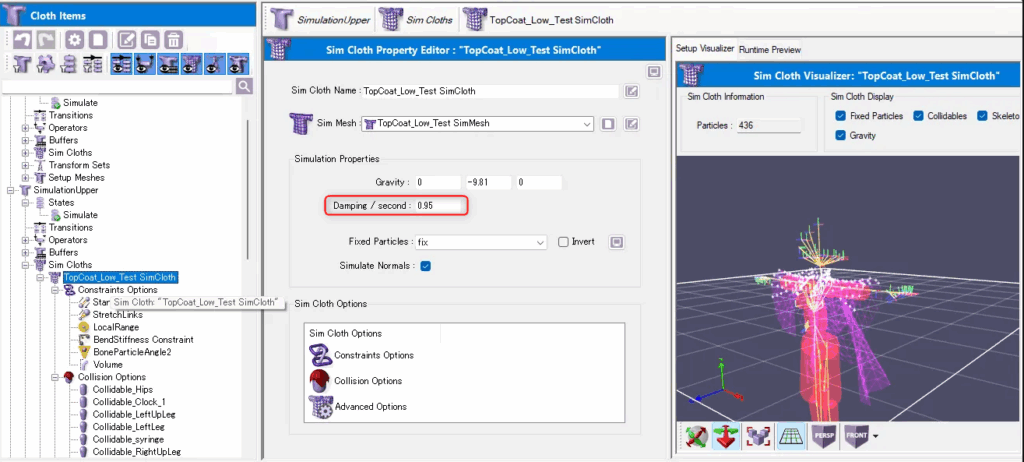Click the trash can delete icon

174,40
